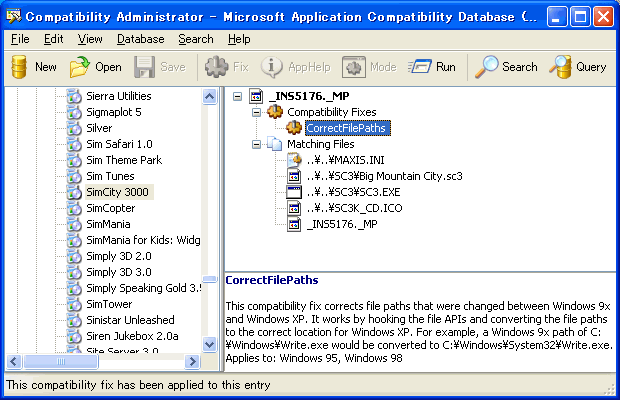Image resolution: width=620 pixels, height=400 pixels.
Task: Click the Big Mountain City.sc3 file icon
Action: click(x=294, y=176)
